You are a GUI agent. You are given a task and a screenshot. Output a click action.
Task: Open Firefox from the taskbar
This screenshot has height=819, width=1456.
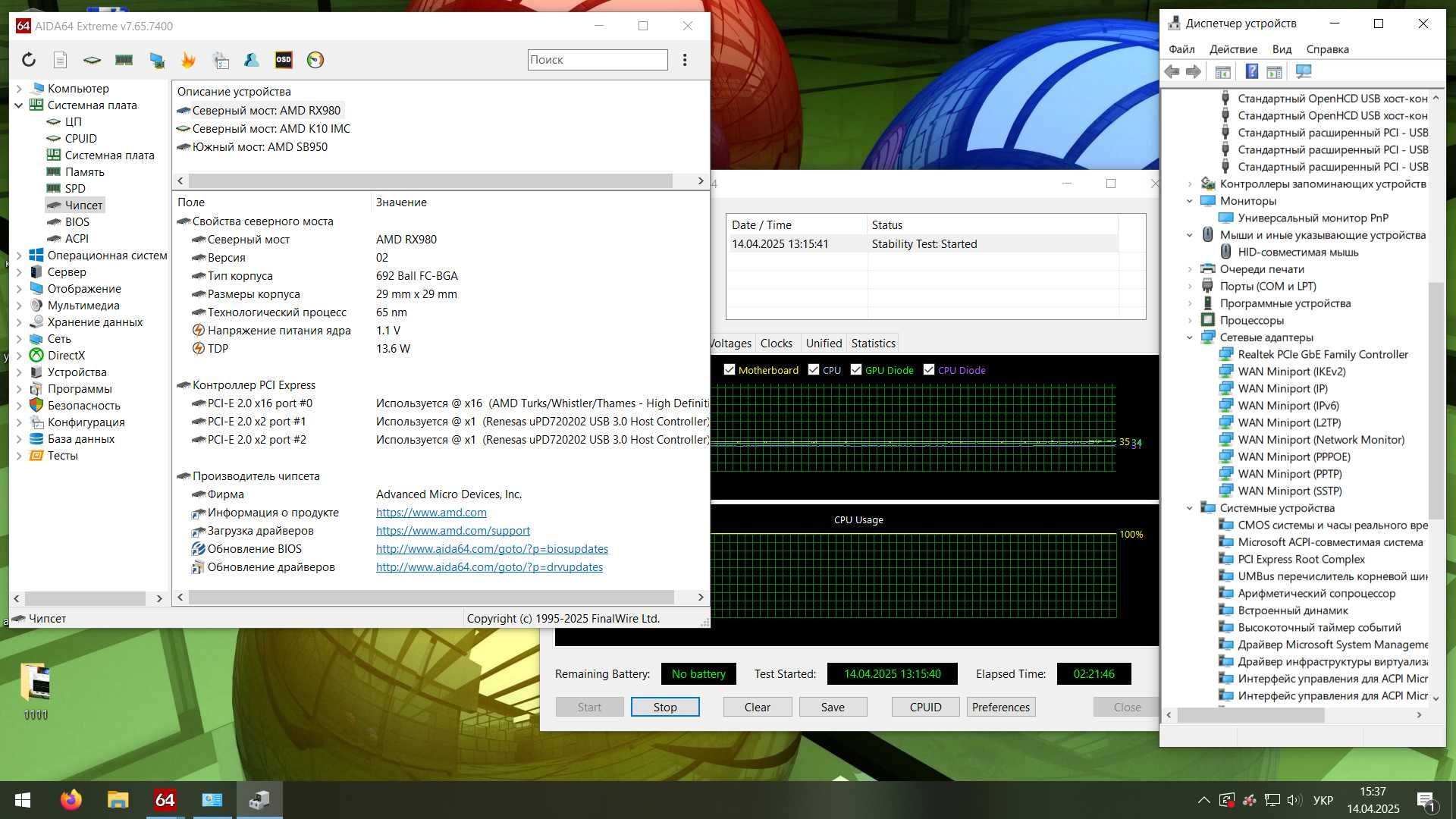click(71, 799)
